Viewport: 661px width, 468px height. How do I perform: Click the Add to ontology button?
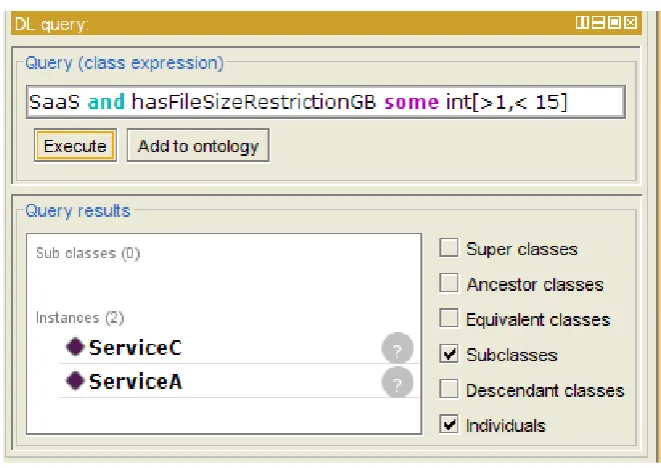[x=198, y=146]
